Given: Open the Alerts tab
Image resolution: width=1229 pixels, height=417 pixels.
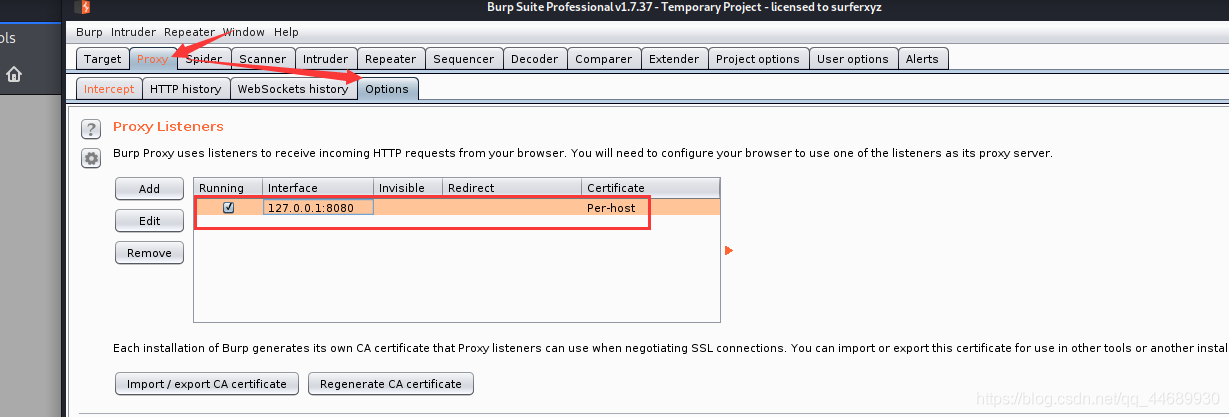Looking at the screenshot, I should [922, 59].
